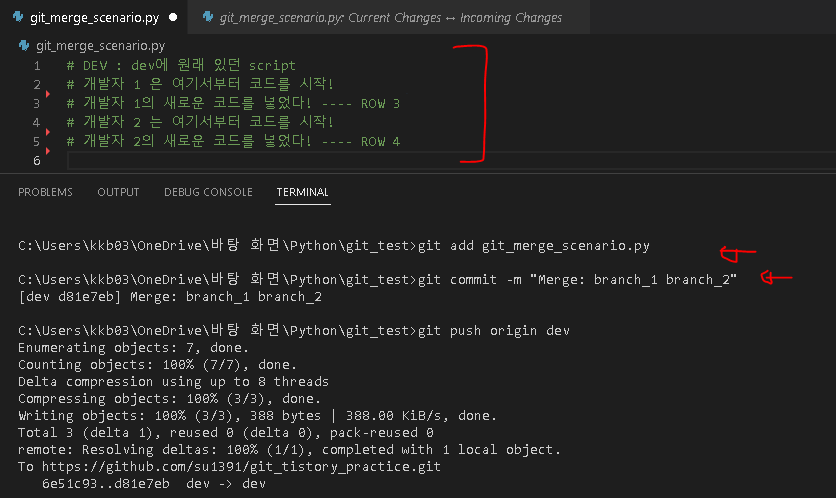The width and height of the screenshot is (836, 498).
Task: Click Python file icon on first tab
Action: [x=18, y=17]
